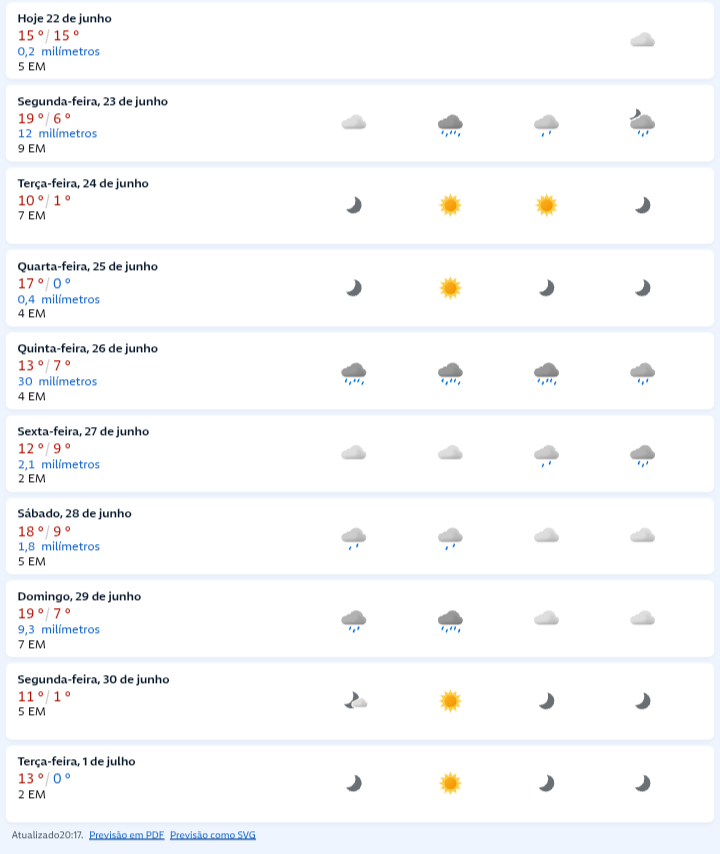Viewport: 720px width, 854px height.
Task: Click the first sun icon on Terça-feira, 24 de junho
Action: 450,205
